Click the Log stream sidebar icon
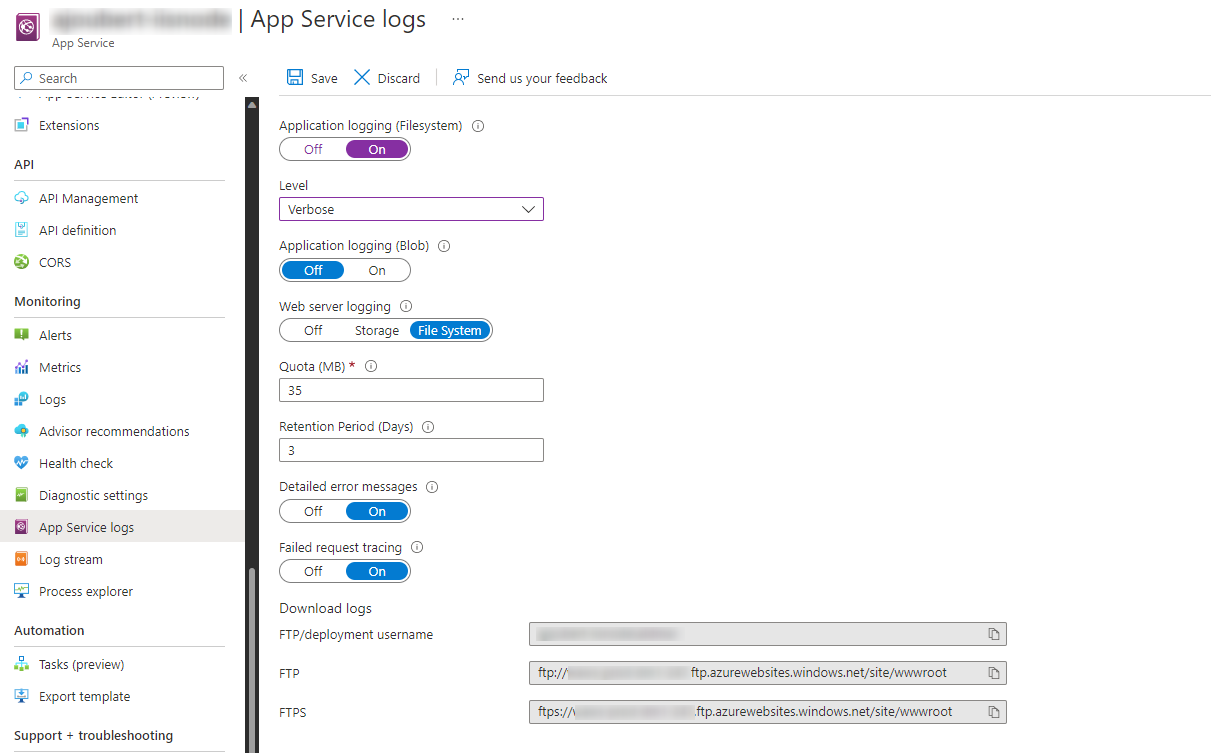 point(22,559)
